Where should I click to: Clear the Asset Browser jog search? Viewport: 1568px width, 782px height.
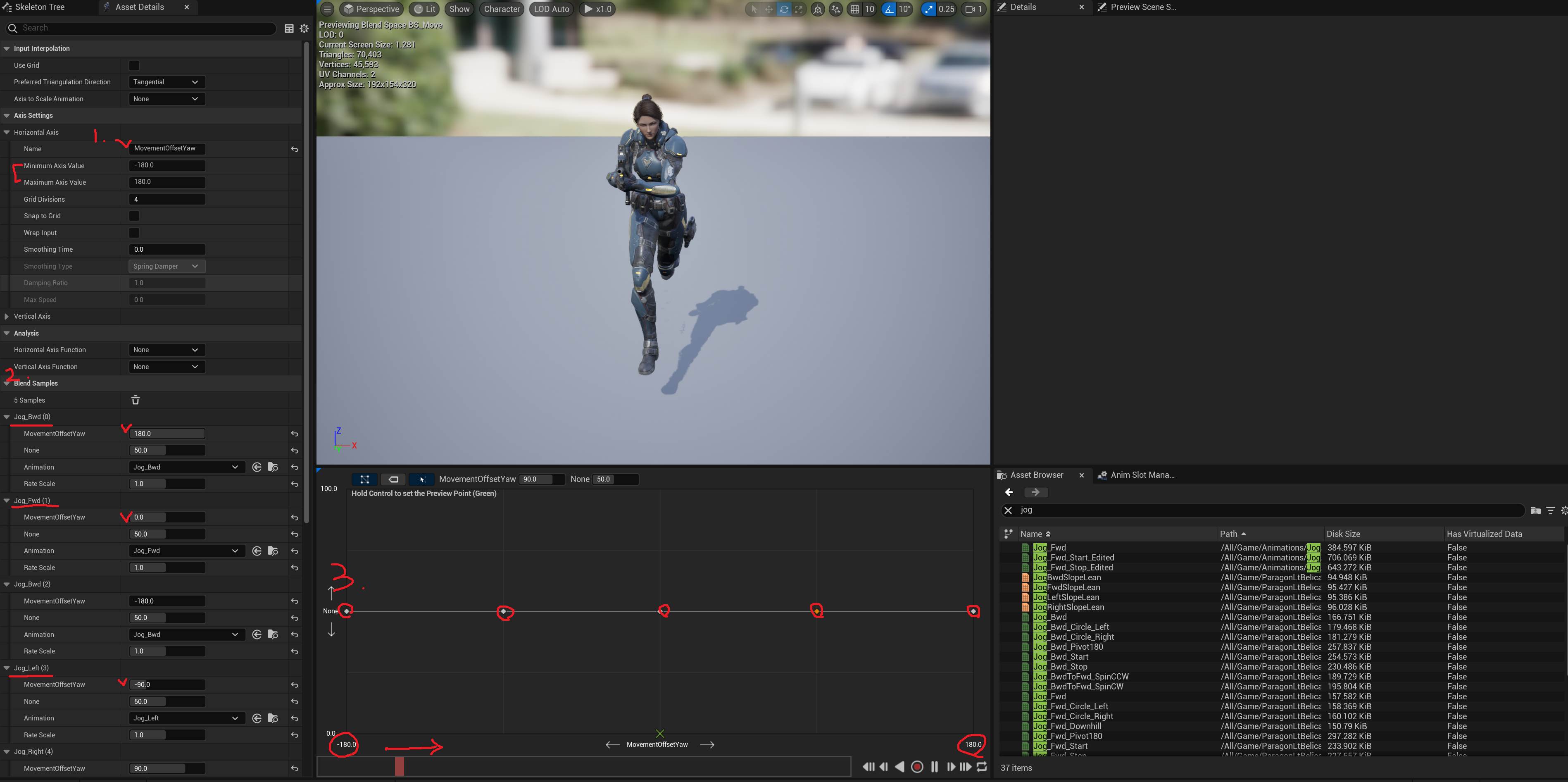tap(1008, 510)
